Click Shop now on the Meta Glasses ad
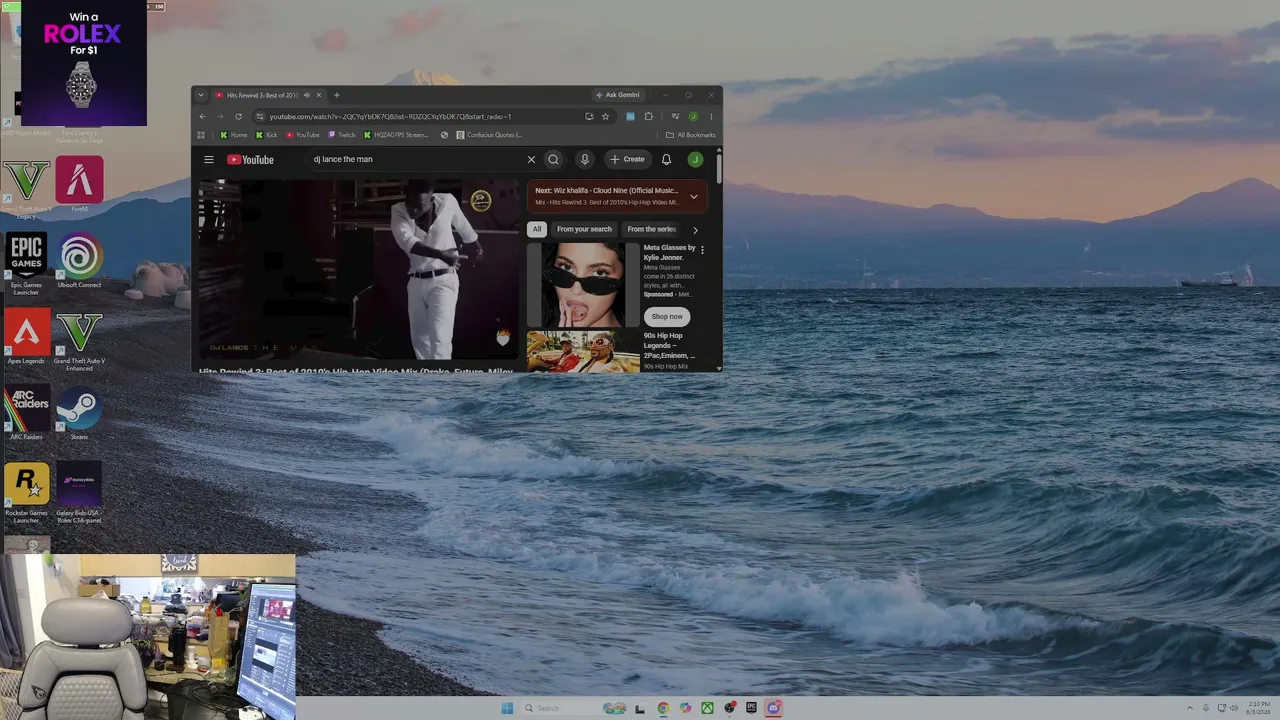The image size is (1280, 720). pyautogui.click(x=667, y=316)
